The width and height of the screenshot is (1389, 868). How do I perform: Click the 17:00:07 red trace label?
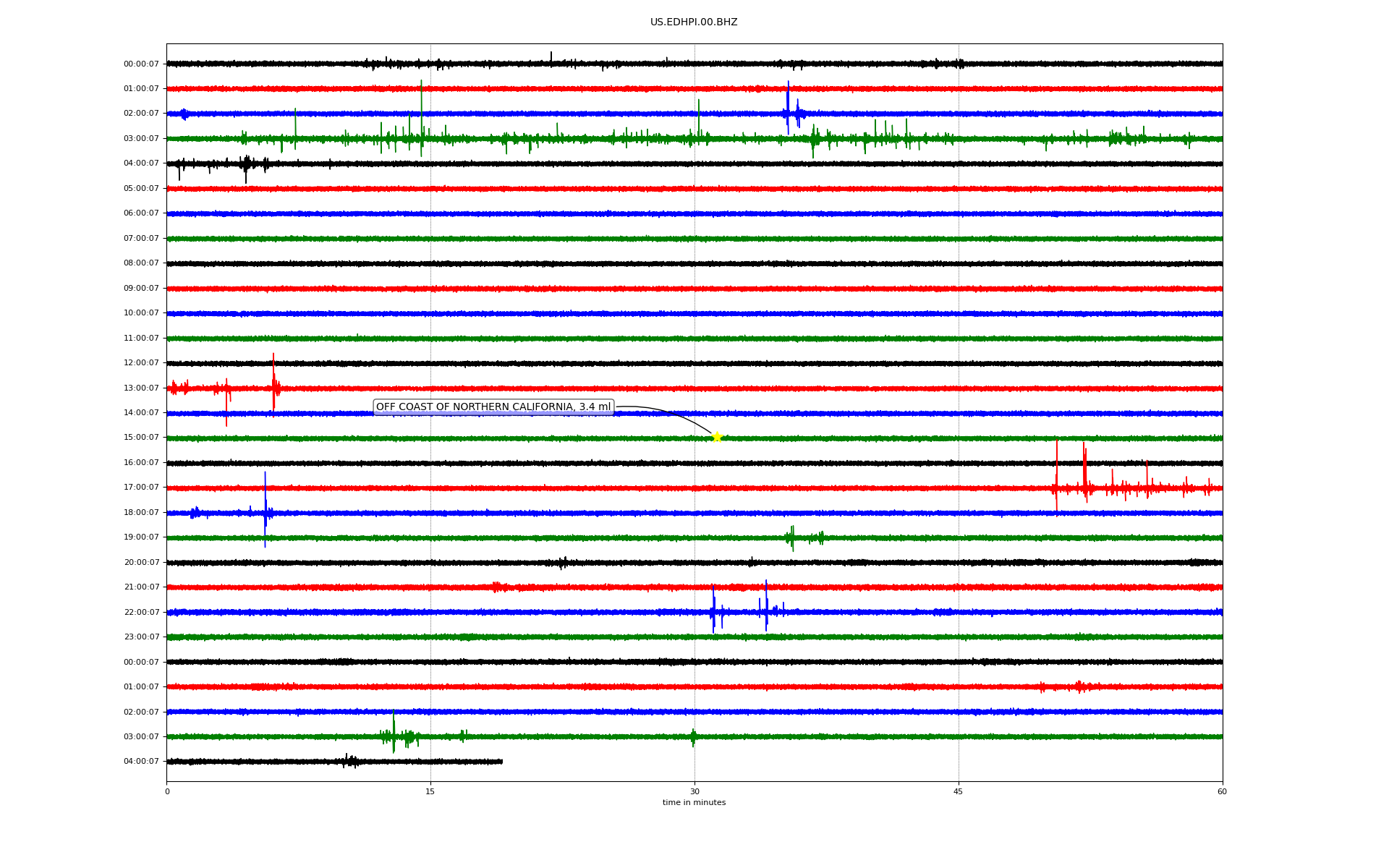coord(141,488)
